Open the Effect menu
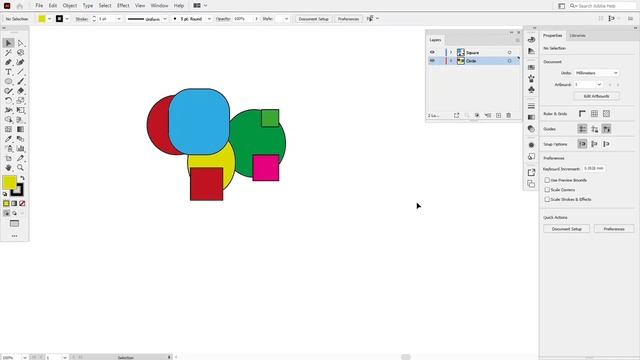Image resolution: width=640 pixels, height=360 pixels. point(123,6)
